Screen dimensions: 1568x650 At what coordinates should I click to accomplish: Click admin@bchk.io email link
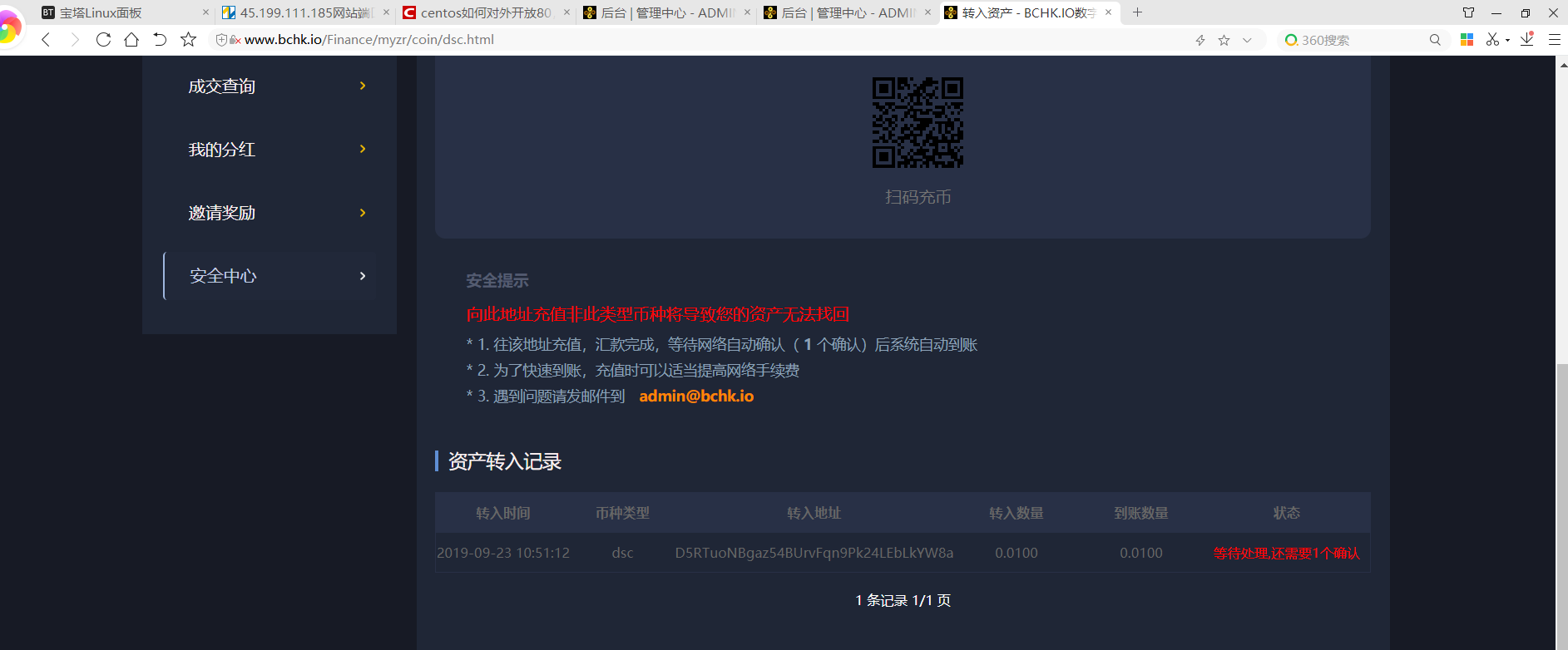click(x=696, y=396)
